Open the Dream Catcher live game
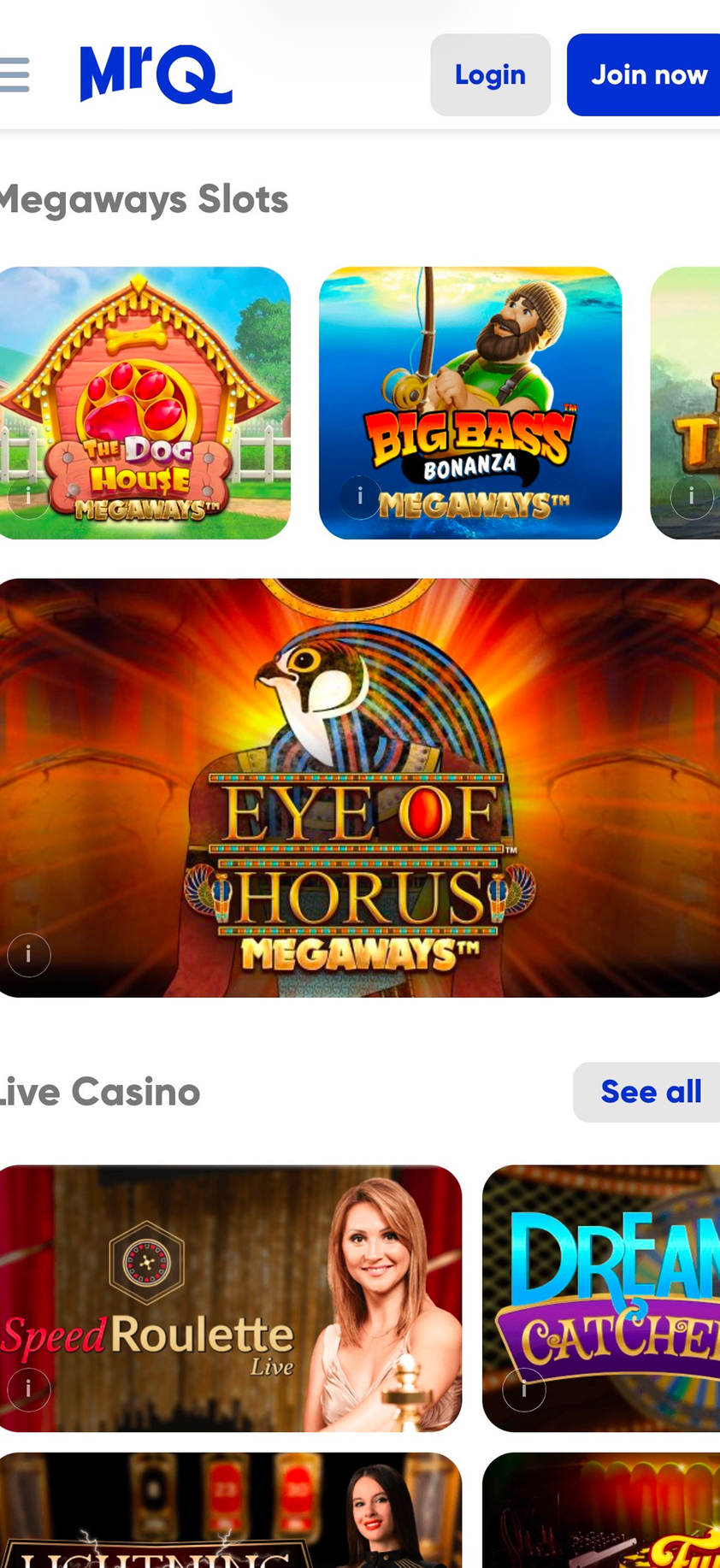The image size is (720, 1568). pyautogui.click(x=601, y=1298)
